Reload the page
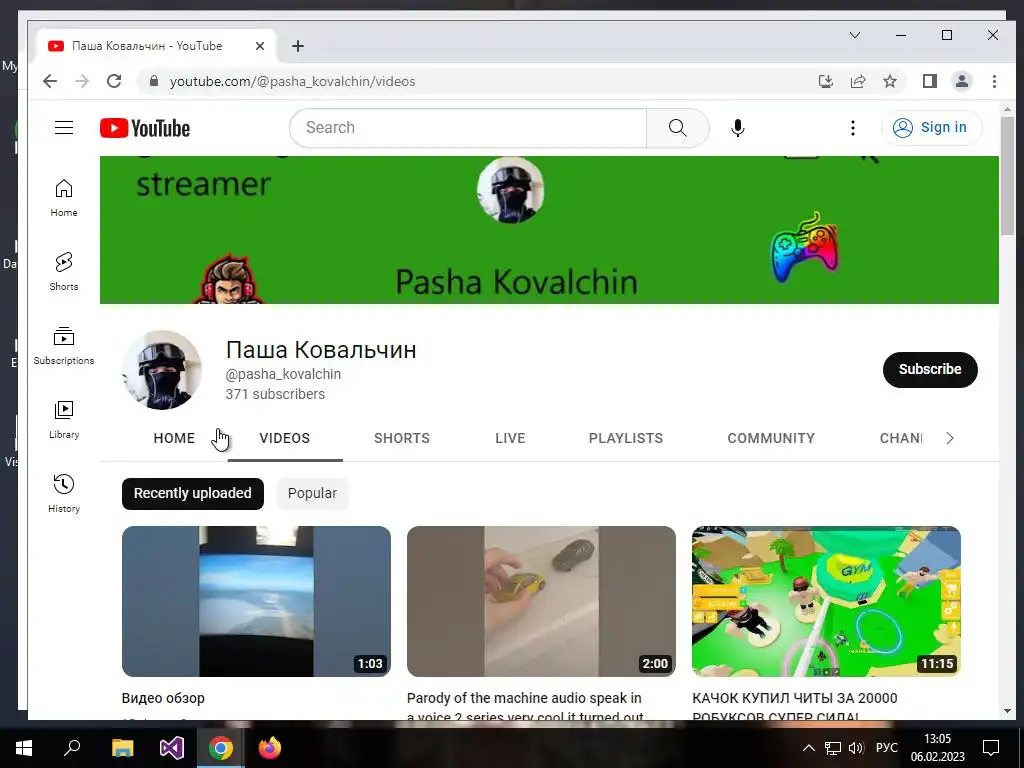1024x768 pixels. 114,81
